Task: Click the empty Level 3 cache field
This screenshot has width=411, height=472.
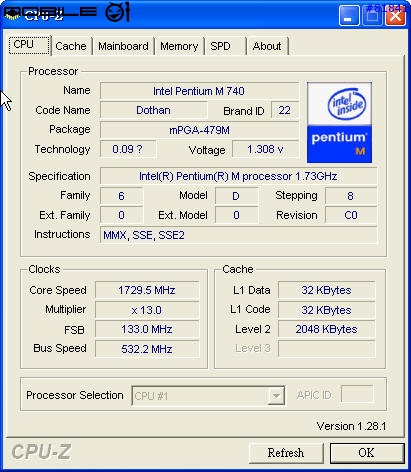Action: pos(326,349)
